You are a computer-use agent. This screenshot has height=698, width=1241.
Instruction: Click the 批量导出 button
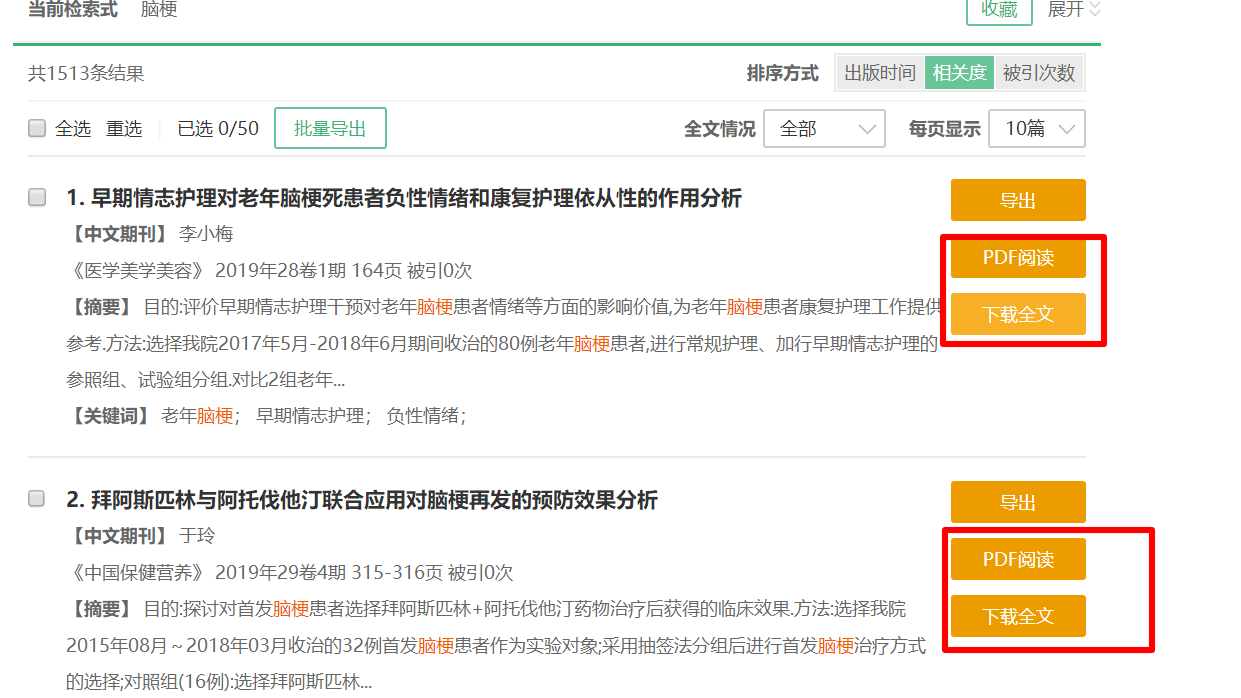point(330,129)
